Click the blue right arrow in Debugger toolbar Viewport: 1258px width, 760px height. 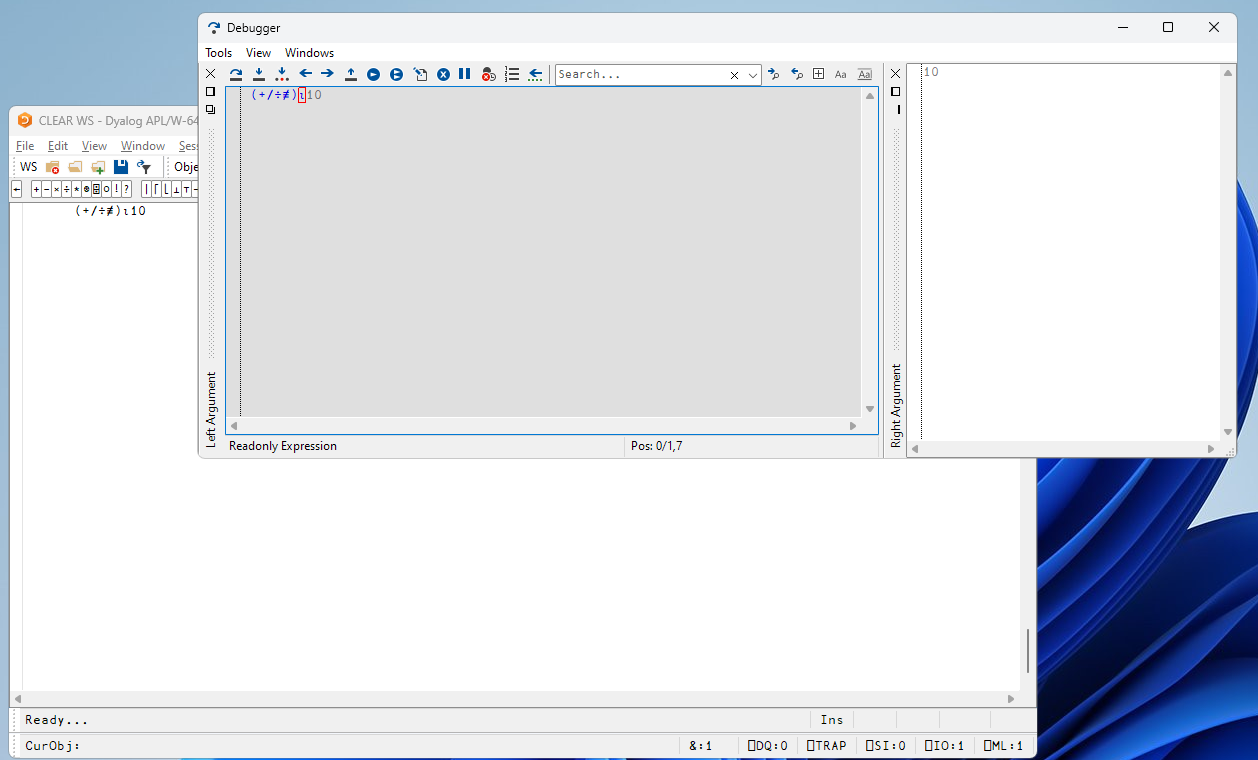pos(327,74)
